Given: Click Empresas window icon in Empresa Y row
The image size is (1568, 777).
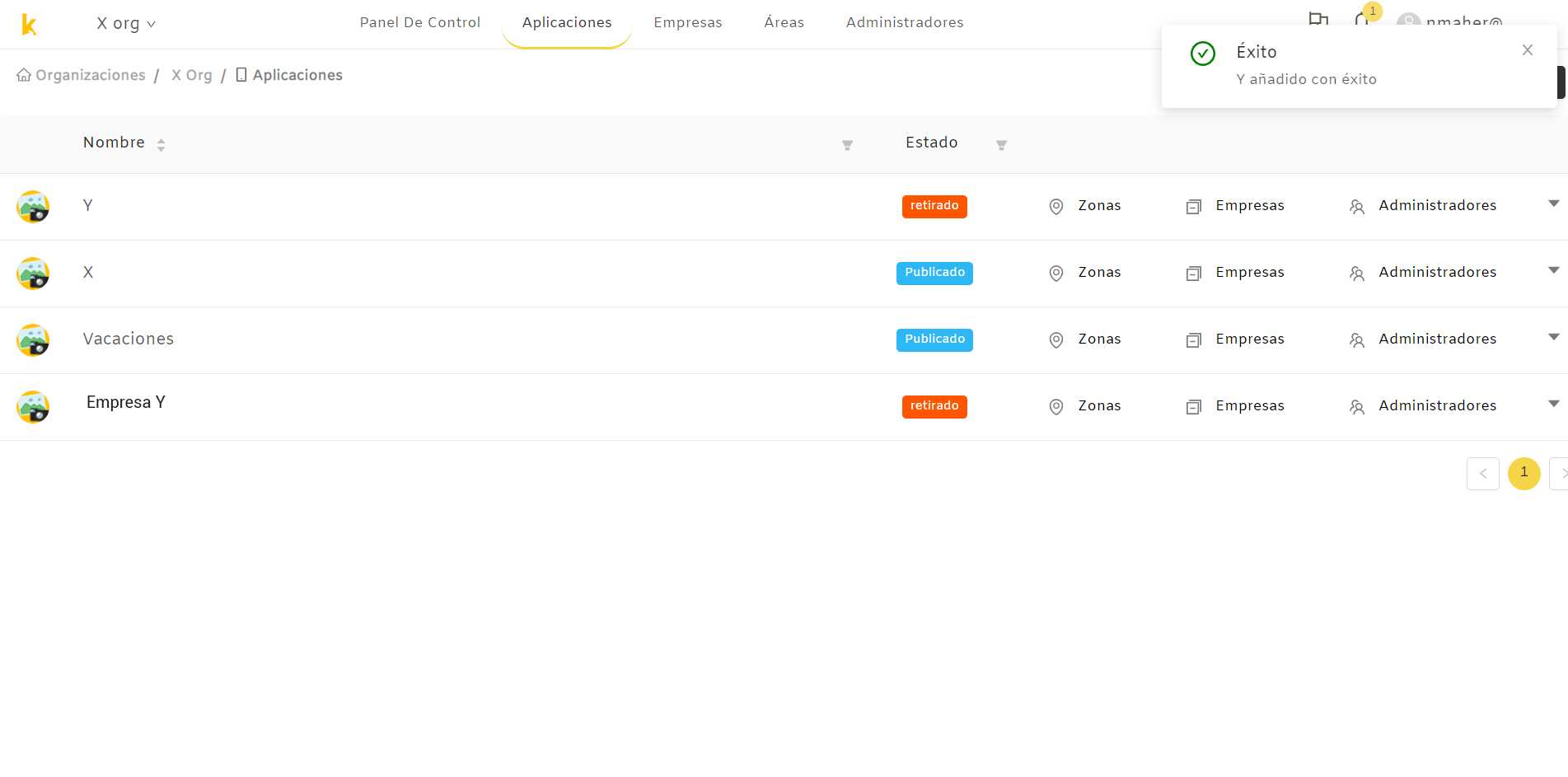Looking at the screenshot, I should [x=1194, y=407].
